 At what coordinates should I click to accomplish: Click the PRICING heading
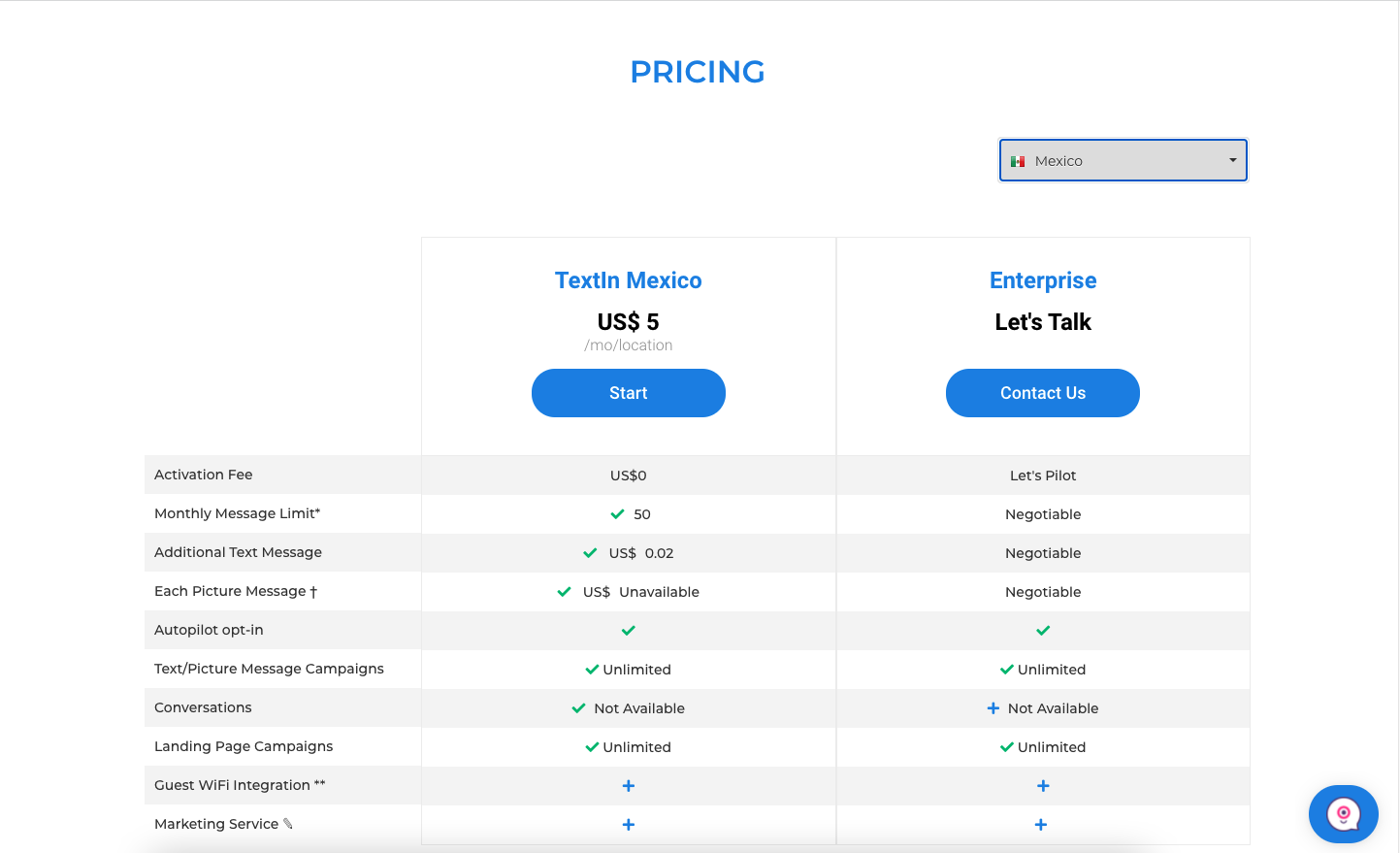[x=698, y=72]
